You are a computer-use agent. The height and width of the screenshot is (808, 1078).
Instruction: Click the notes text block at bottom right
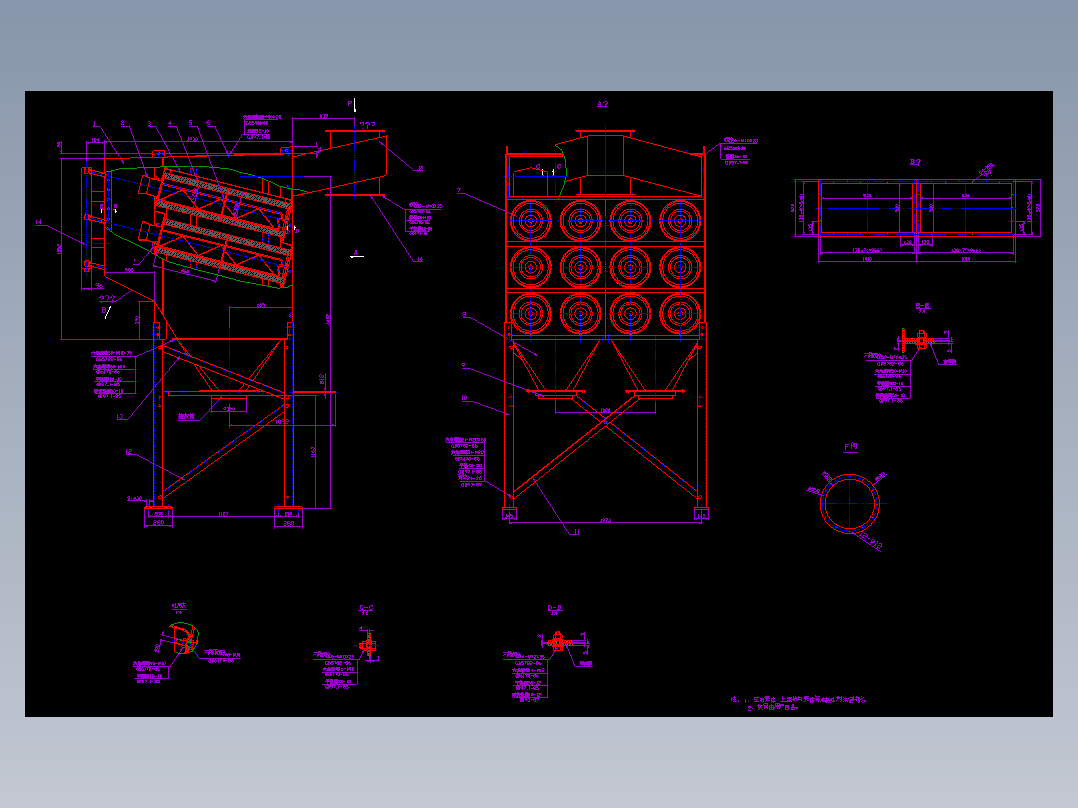coord(799,703)
